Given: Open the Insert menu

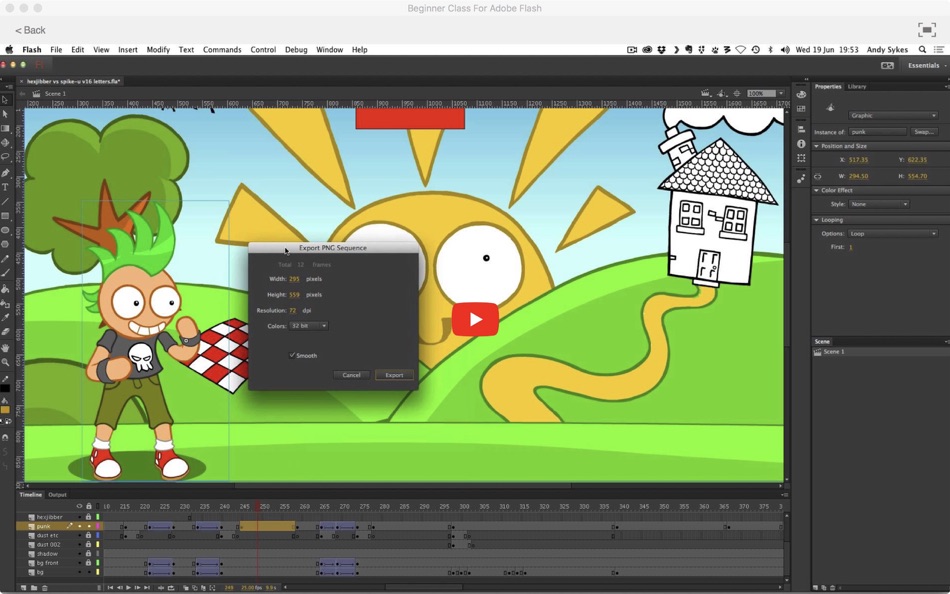Looking at the screenshot, I should (x=128, y=50).
